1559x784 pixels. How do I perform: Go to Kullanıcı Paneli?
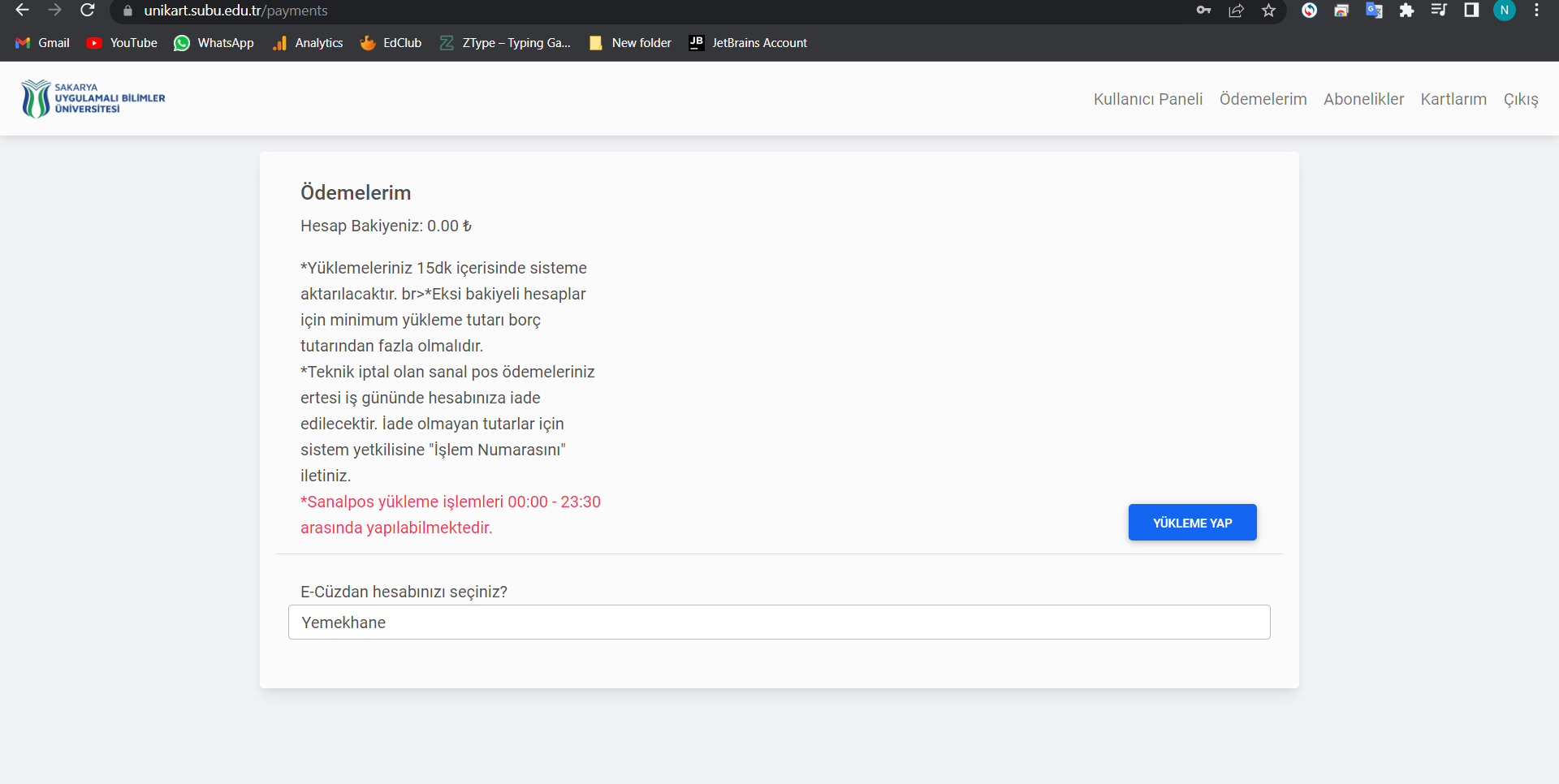(1147, 99)
